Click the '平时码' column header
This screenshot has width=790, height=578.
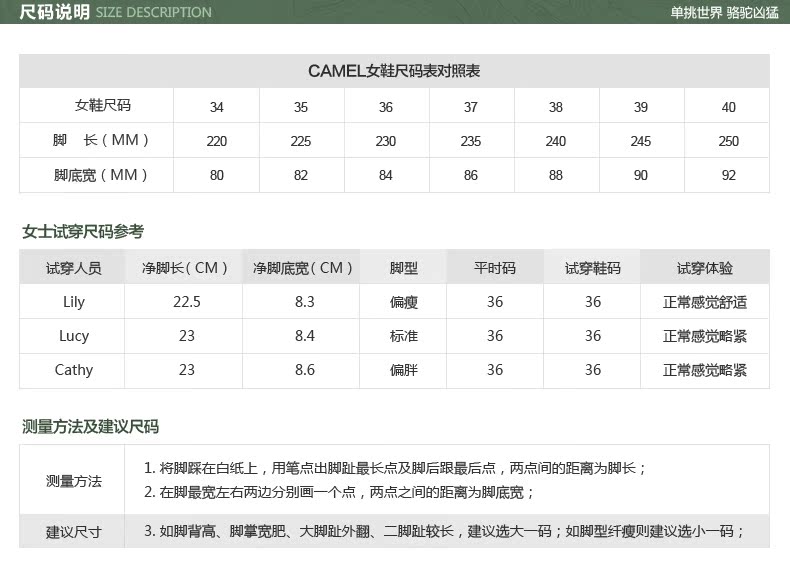point(495,268)
